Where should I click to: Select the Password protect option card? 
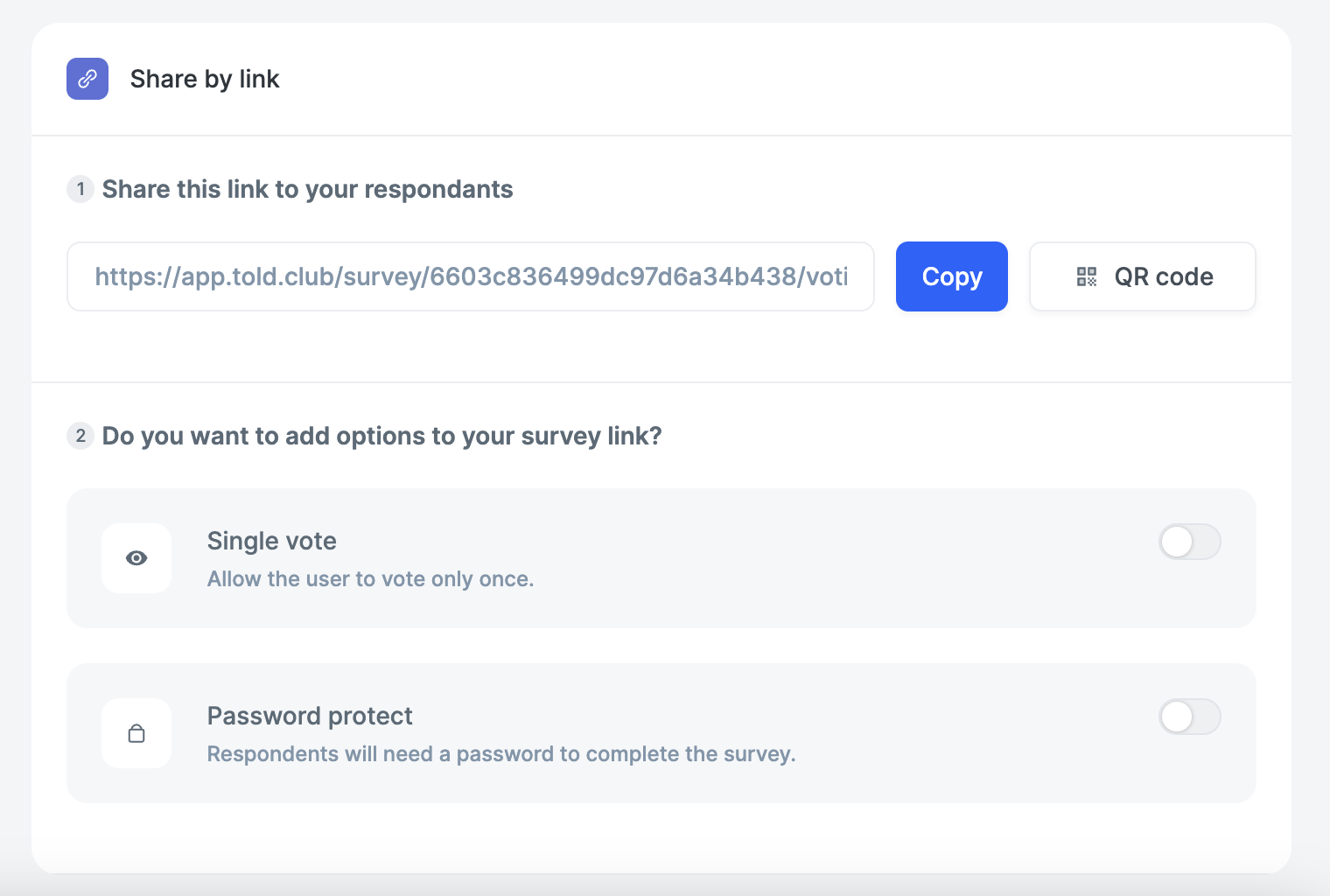(x=661, y=733)
